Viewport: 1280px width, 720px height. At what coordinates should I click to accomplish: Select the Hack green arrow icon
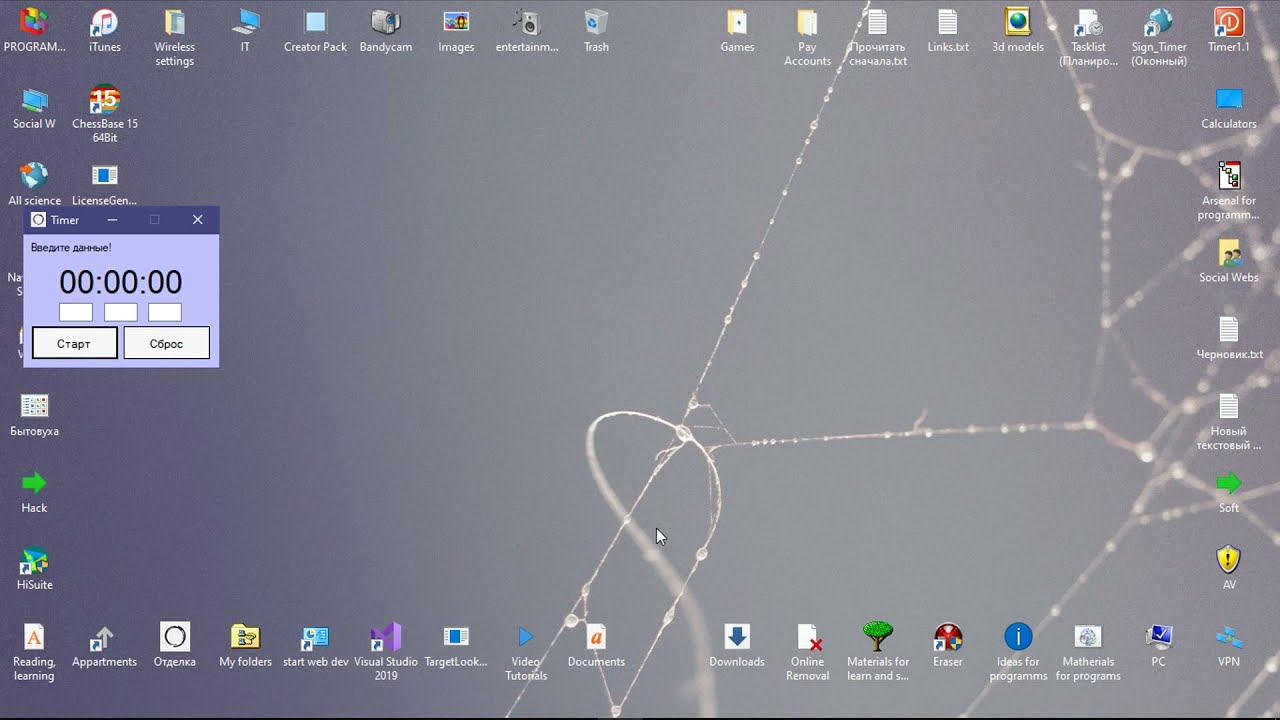(34, 483)
